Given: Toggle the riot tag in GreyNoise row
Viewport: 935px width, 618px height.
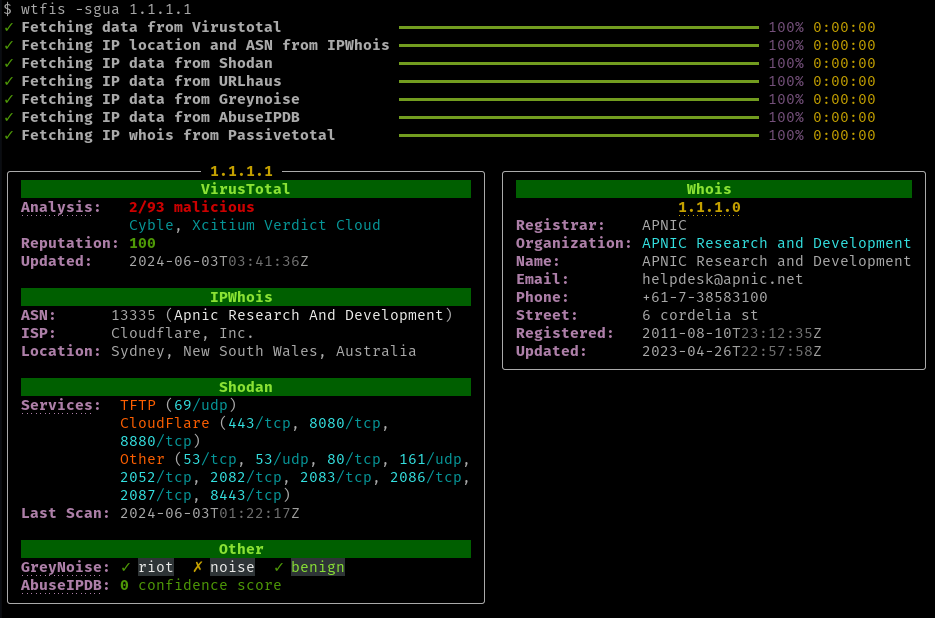Looking at the screenshot, I should [x=155, y=567].
